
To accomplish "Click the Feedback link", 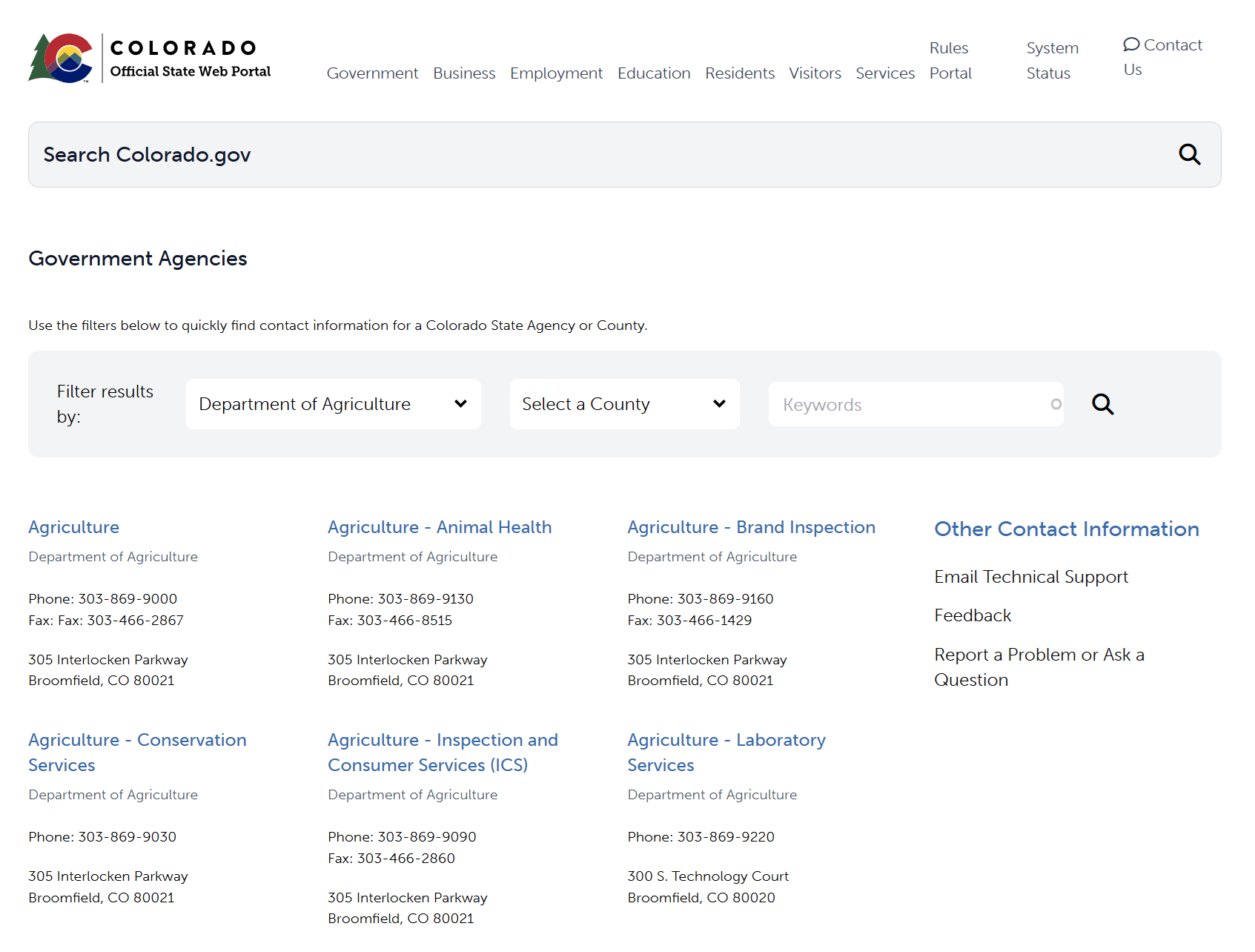I will [x=973, y=615].
